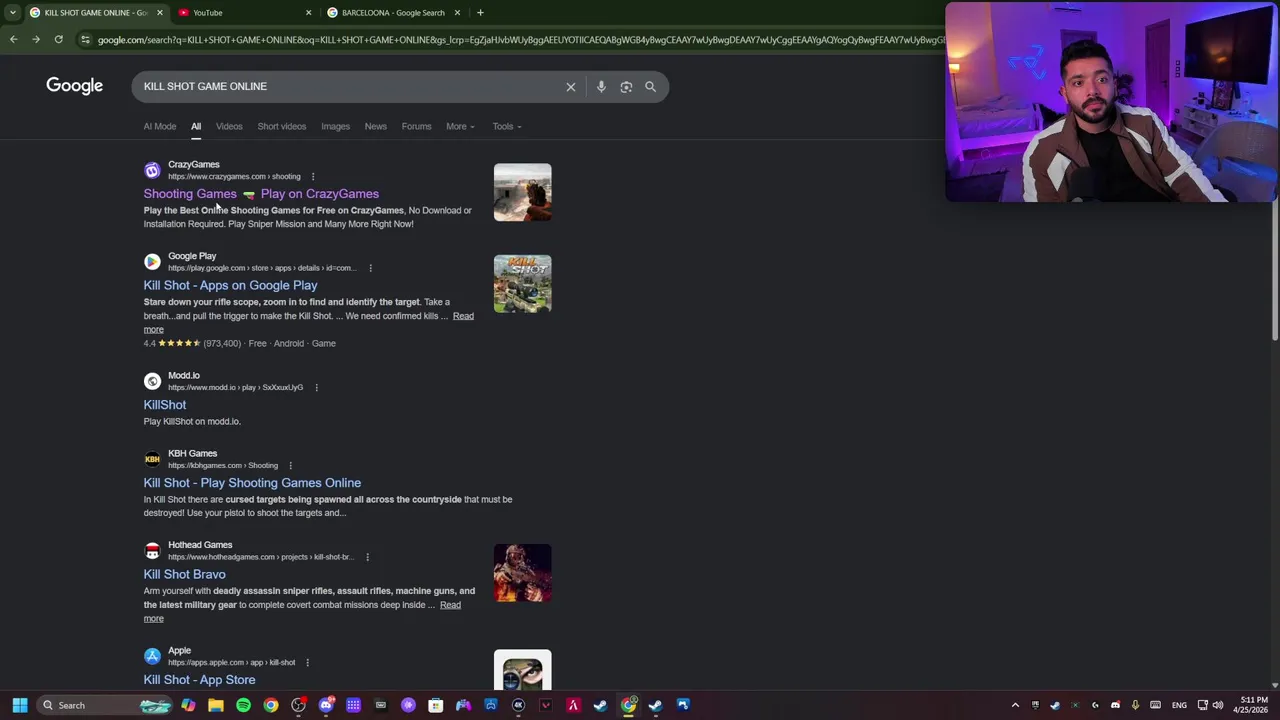Reload the page with refresh icon
This screenshot has width=1280, height=720.
pyautogui.click(x=58, y=40)
